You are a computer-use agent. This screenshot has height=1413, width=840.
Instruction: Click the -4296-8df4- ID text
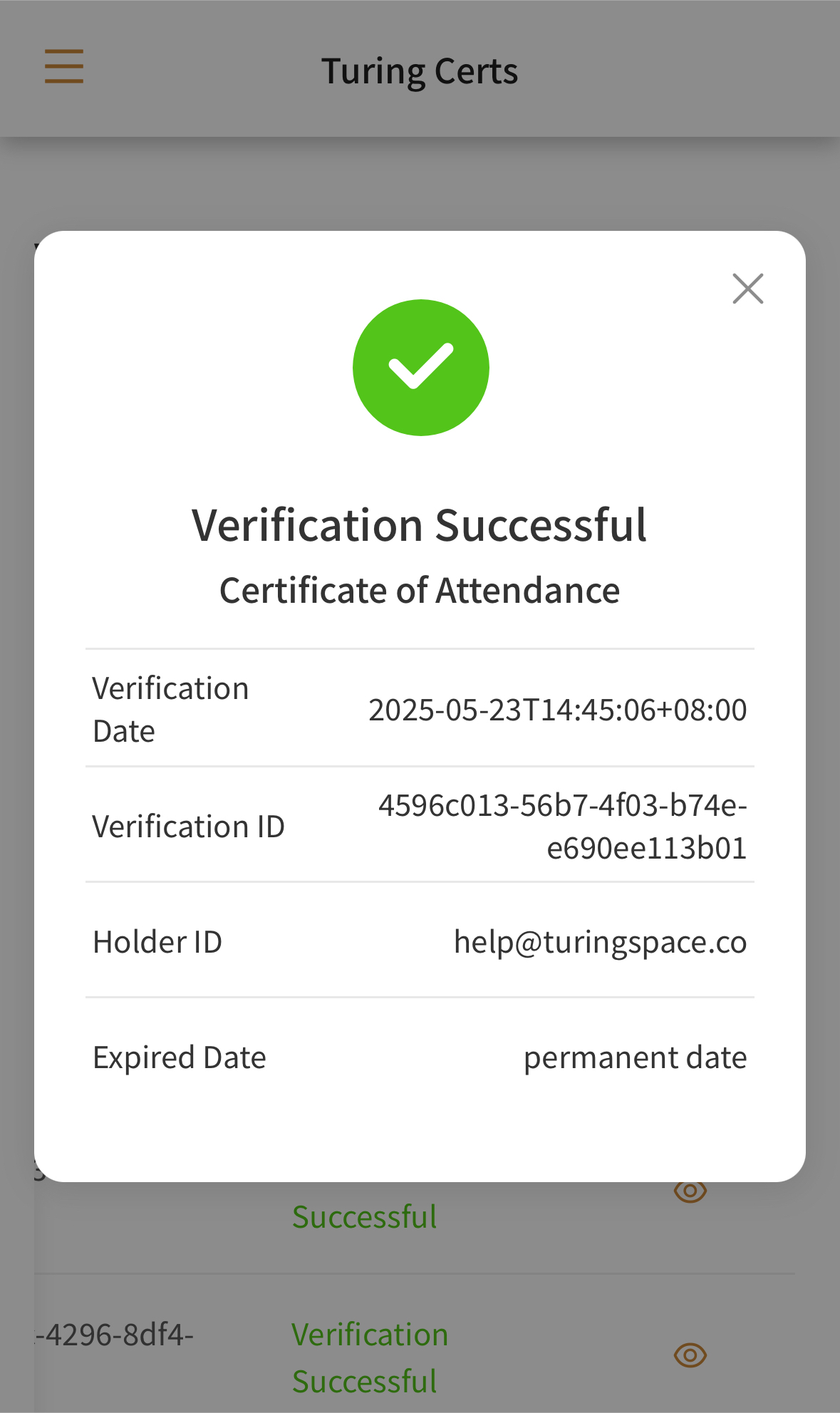click(x=114, y=1335)
